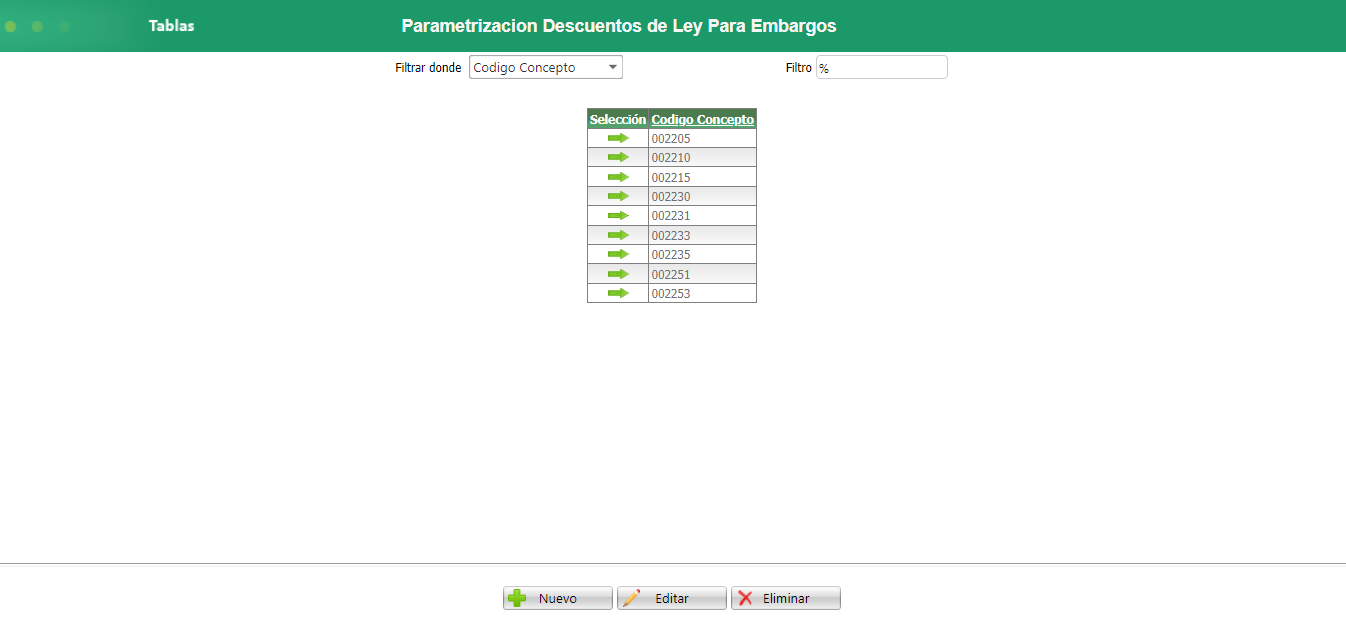Viewport: 1346px width, 640px height.
Task: Click code cell 002235
Action: pos(702,255)
